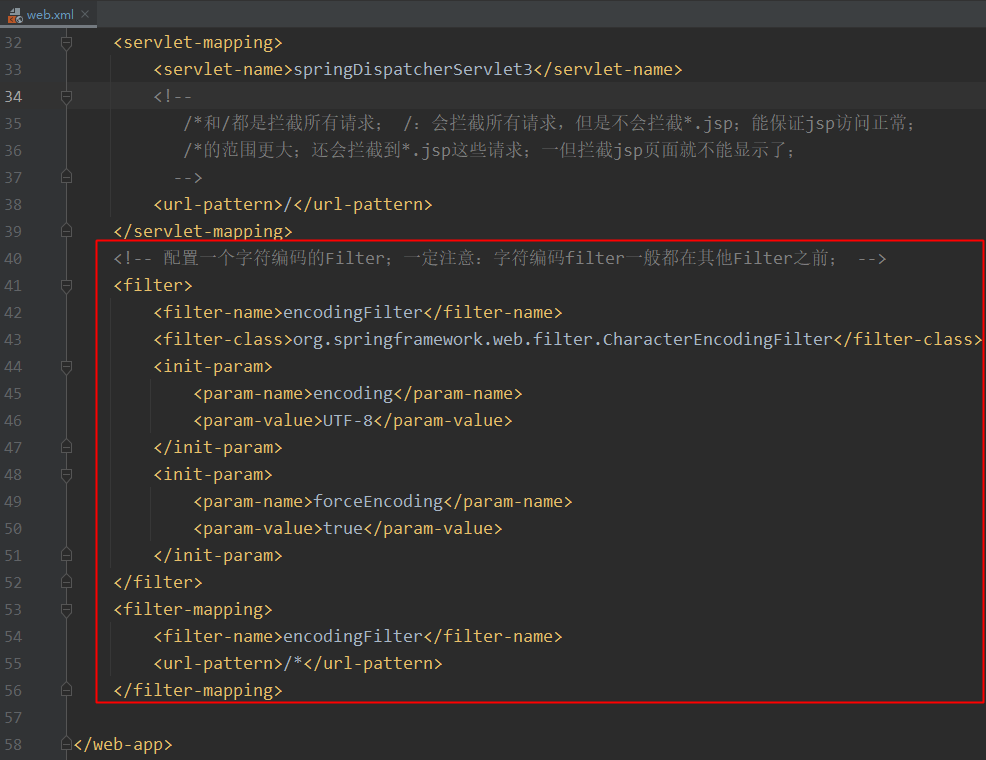Click line number 57 in gutter
The width and height of the screenshot is (986, 760).
pos(13,717)
